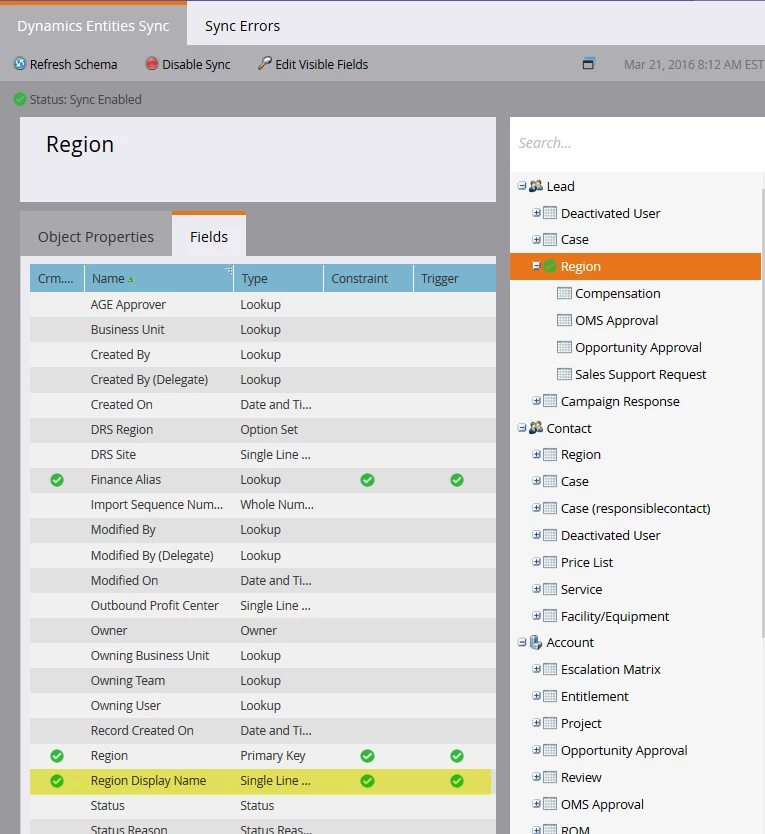
Task: Select the Outbound Profit Center row
Action: [263, 606]
